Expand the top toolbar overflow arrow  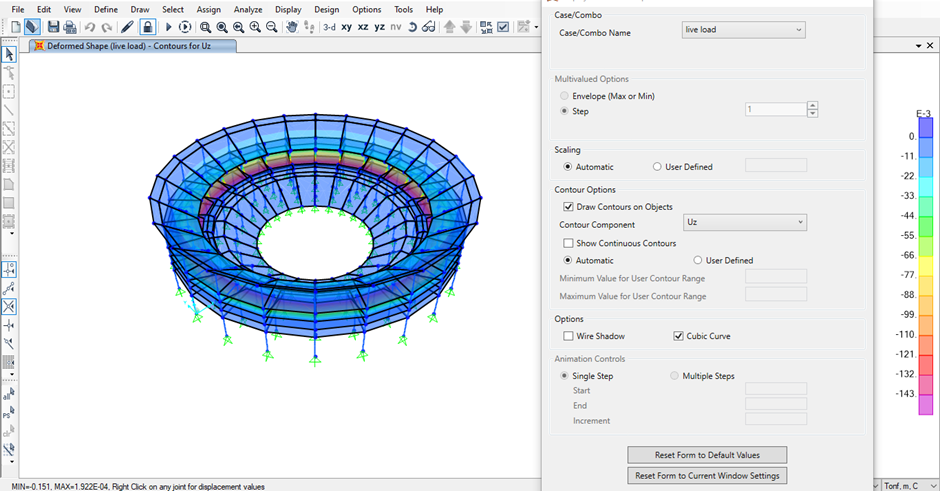pyautogui.click(x=536, y=27)
